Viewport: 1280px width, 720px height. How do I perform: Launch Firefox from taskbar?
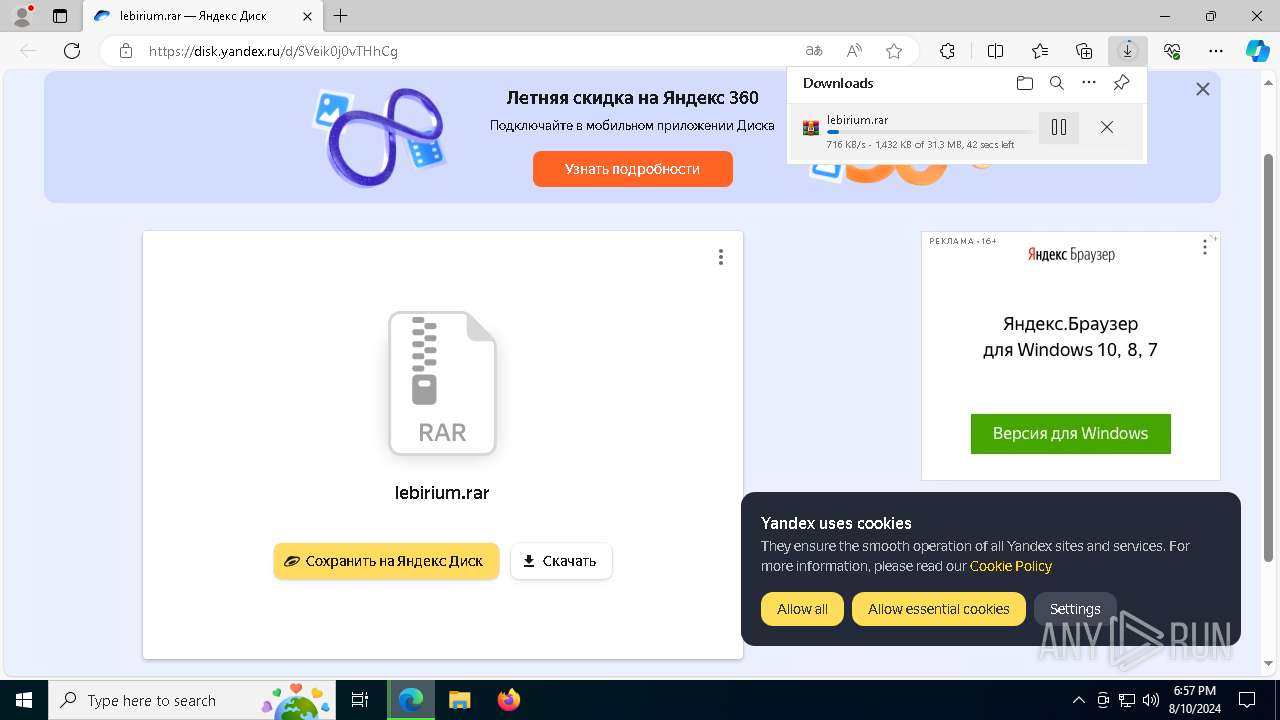[509, 700]
